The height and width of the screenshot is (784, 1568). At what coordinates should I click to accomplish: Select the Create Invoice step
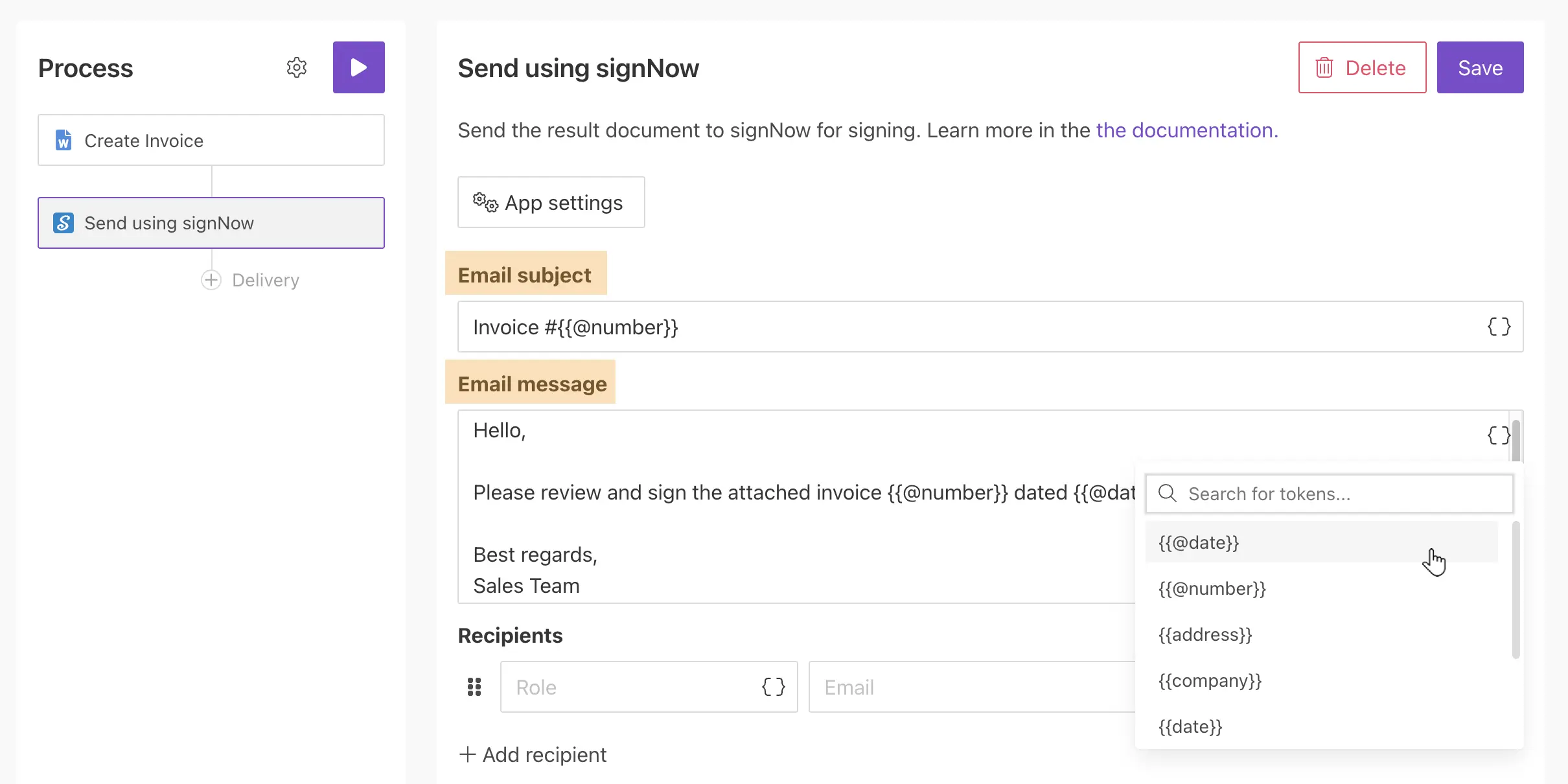click(211, 140)
